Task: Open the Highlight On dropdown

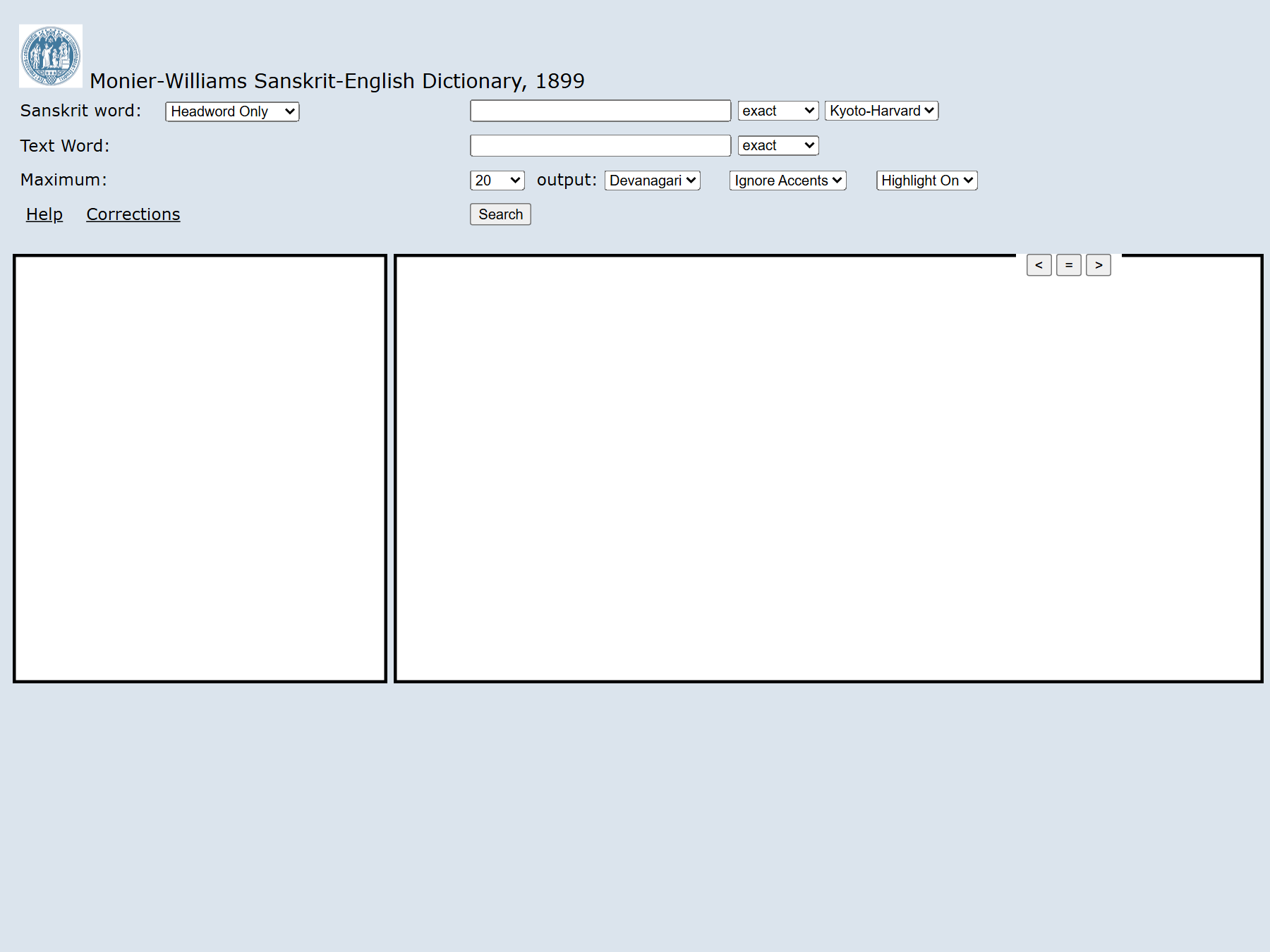Action: (x=926, y=181)
